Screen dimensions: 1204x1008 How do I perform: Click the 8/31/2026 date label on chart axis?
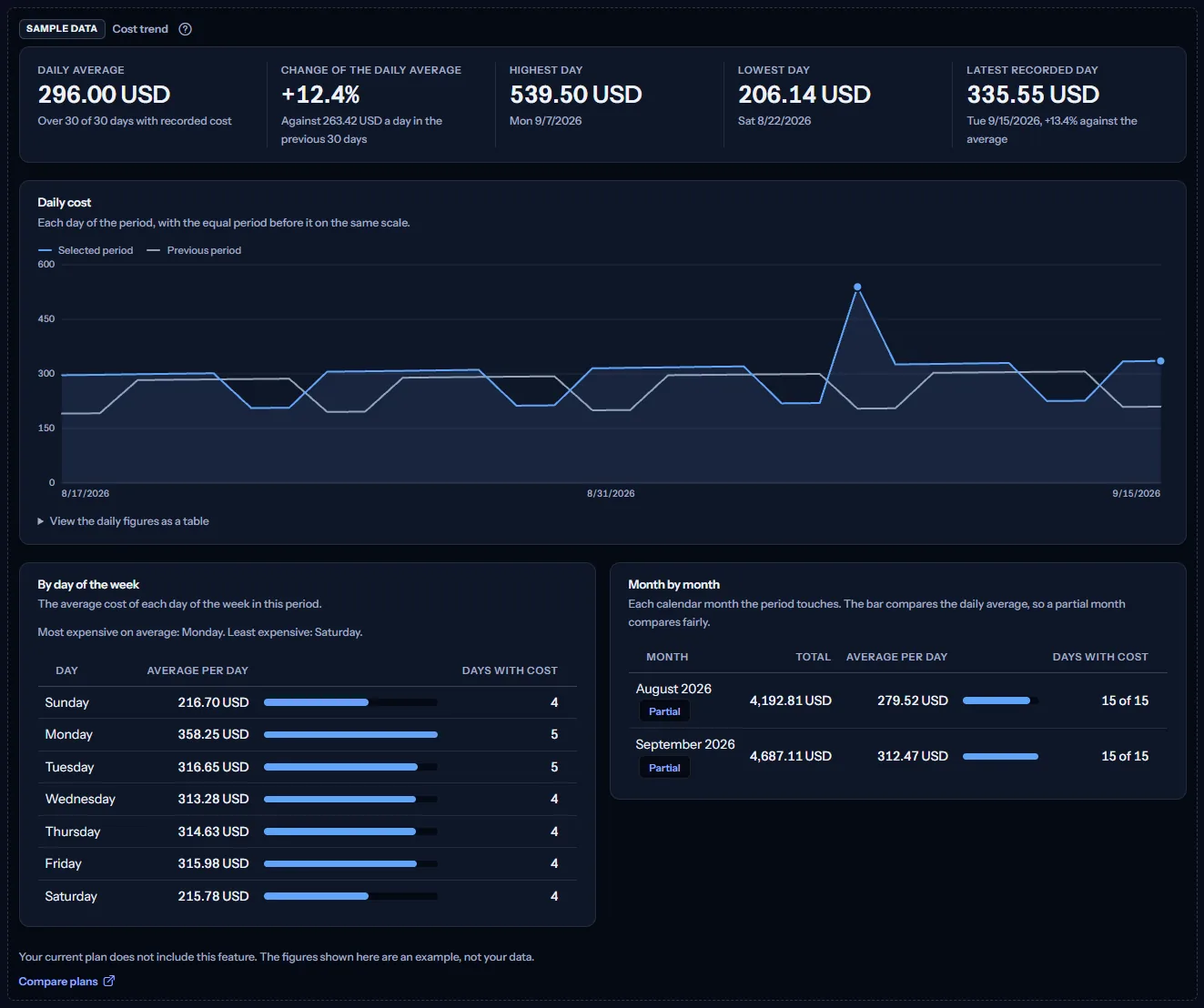(x=611, y=493)
